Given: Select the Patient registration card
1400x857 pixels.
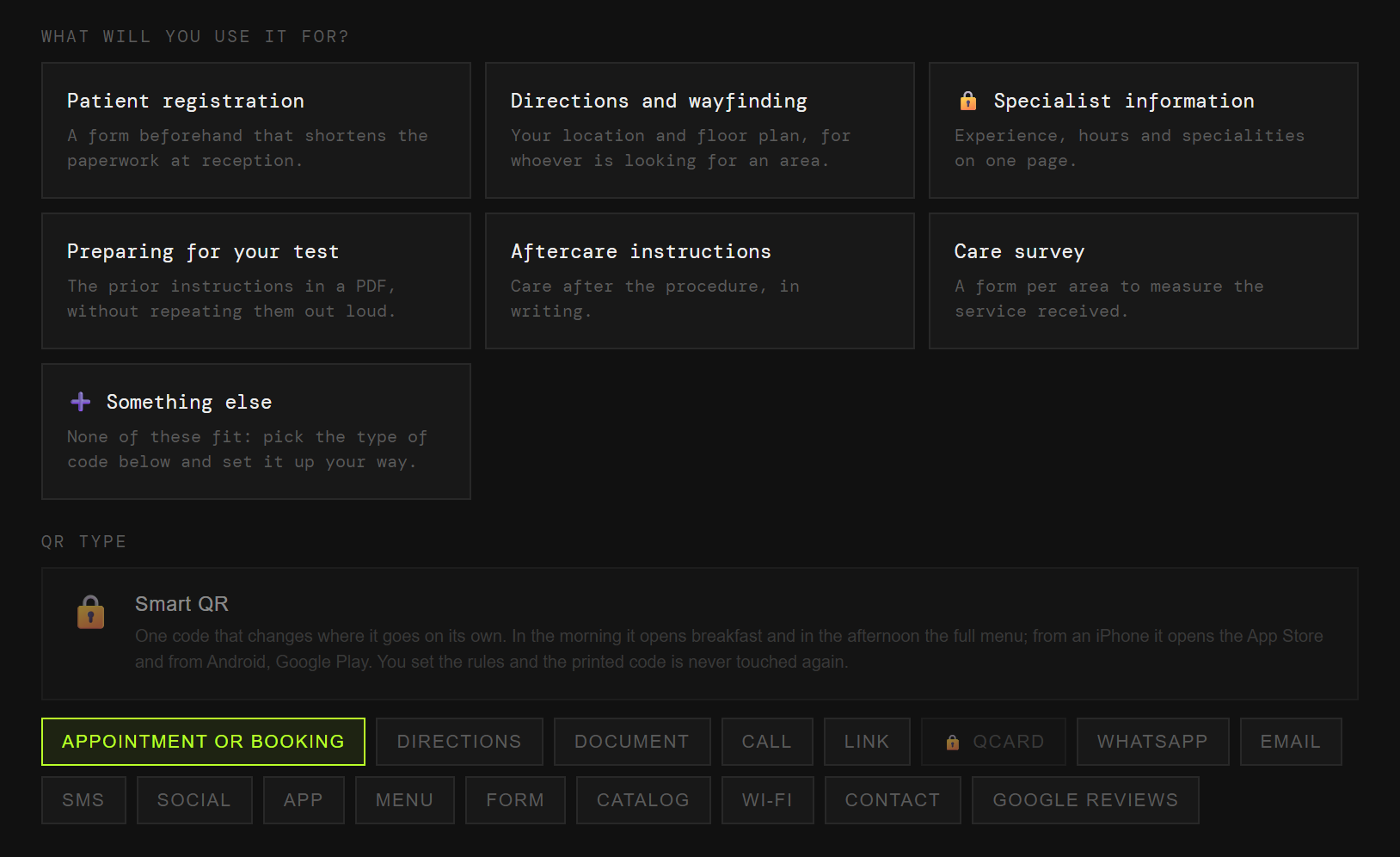Looking at the screenshot, I should pos(256,130).
